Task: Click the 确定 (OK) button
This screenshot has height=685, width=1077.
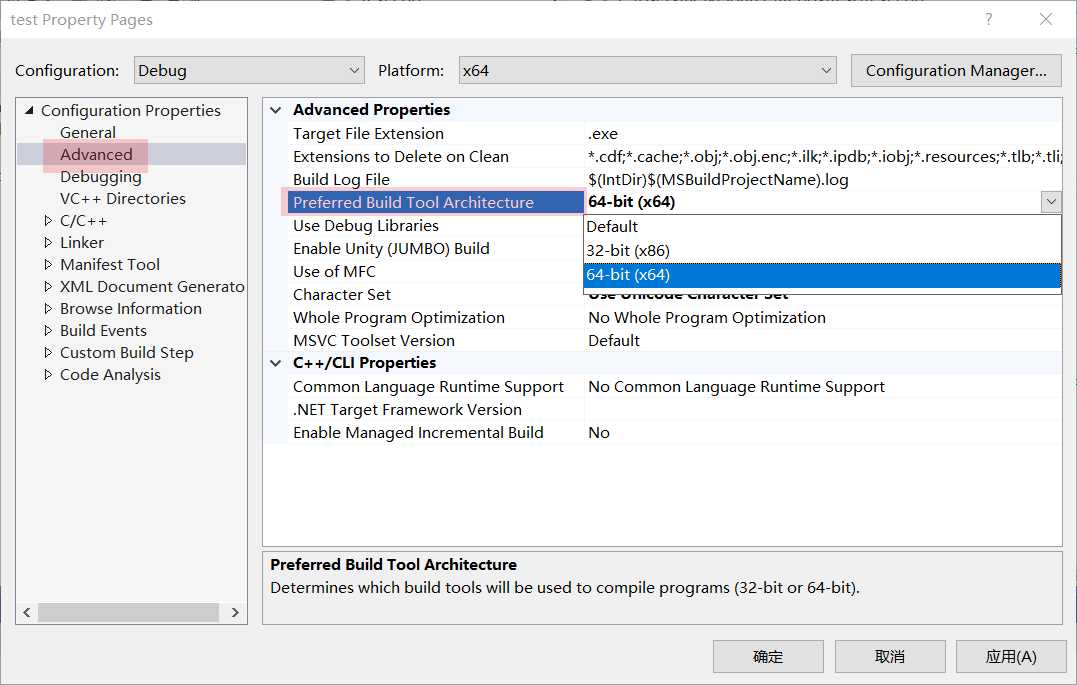Action: coord(768,657)
